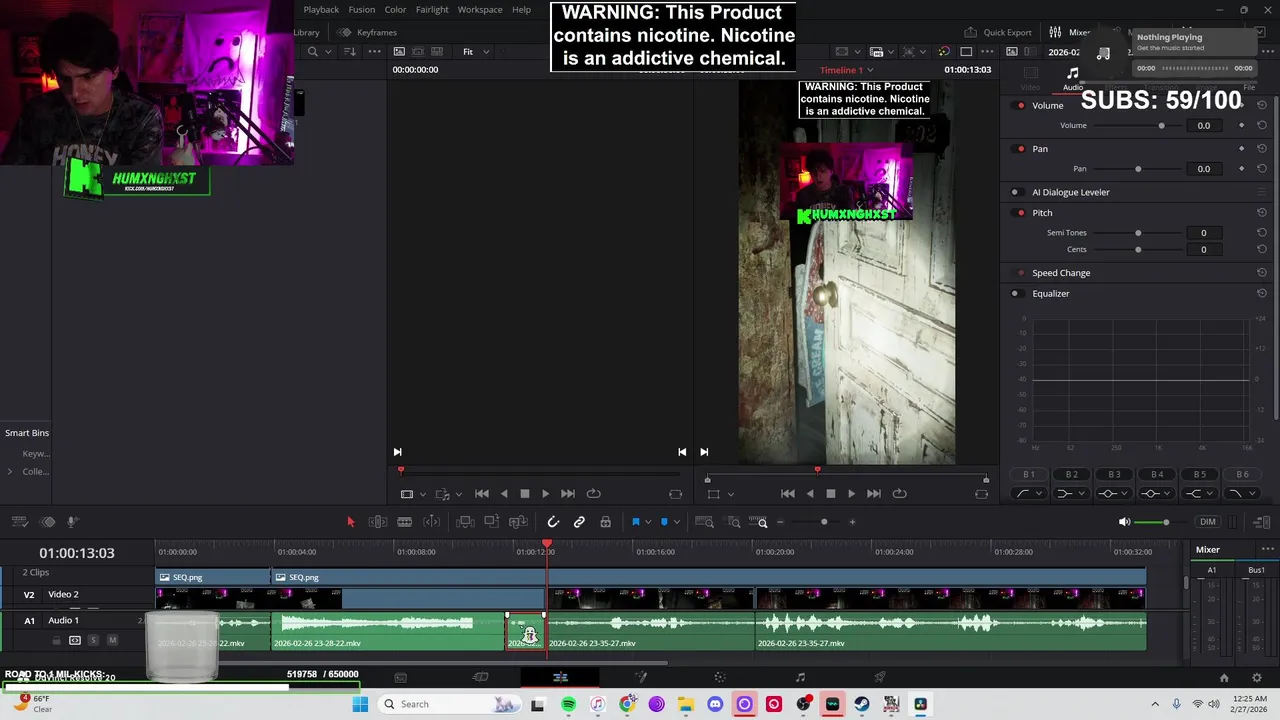Open the Windows Start menu
Viewport: 1280px width, 720px height.
[x=360, y=704]
